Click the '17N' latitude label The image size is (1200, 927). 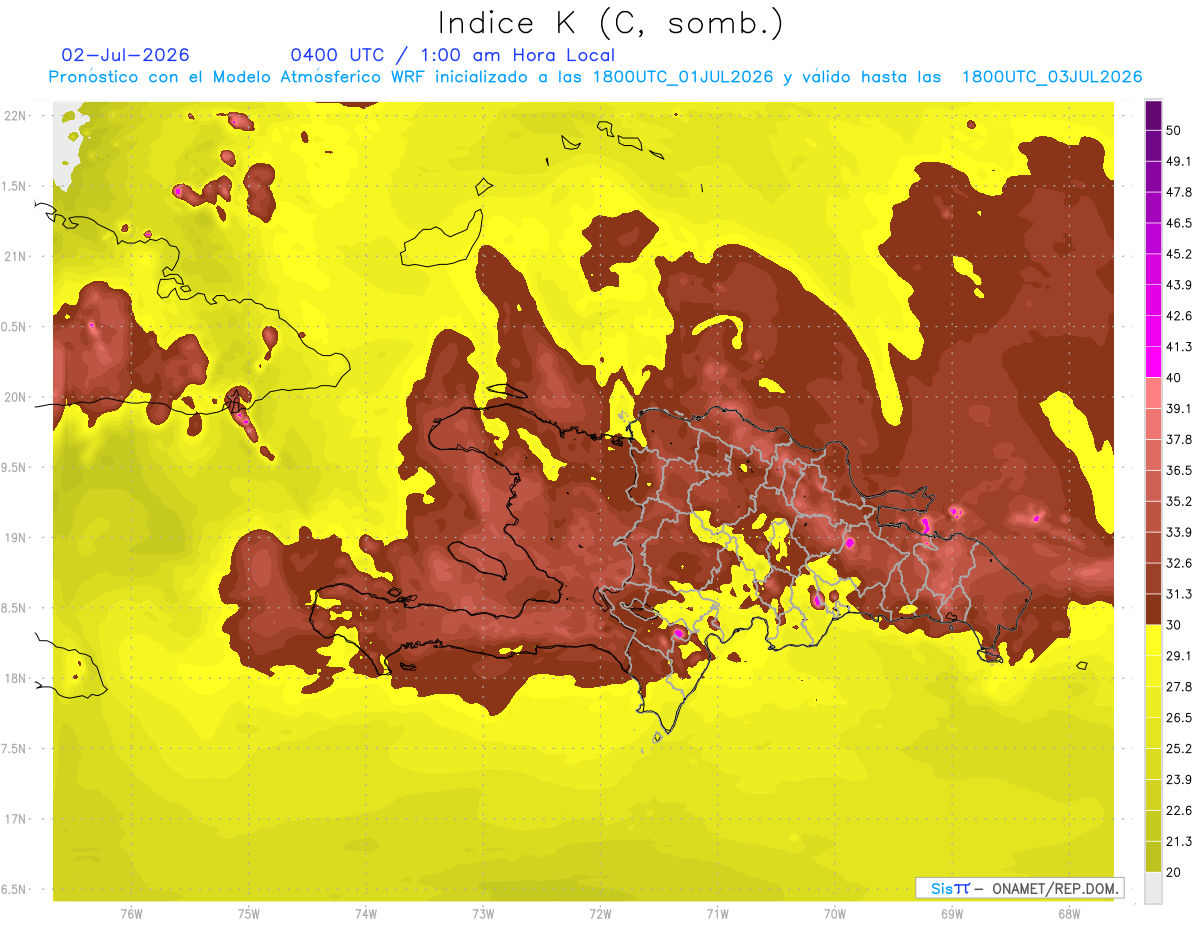coord(15,819)
